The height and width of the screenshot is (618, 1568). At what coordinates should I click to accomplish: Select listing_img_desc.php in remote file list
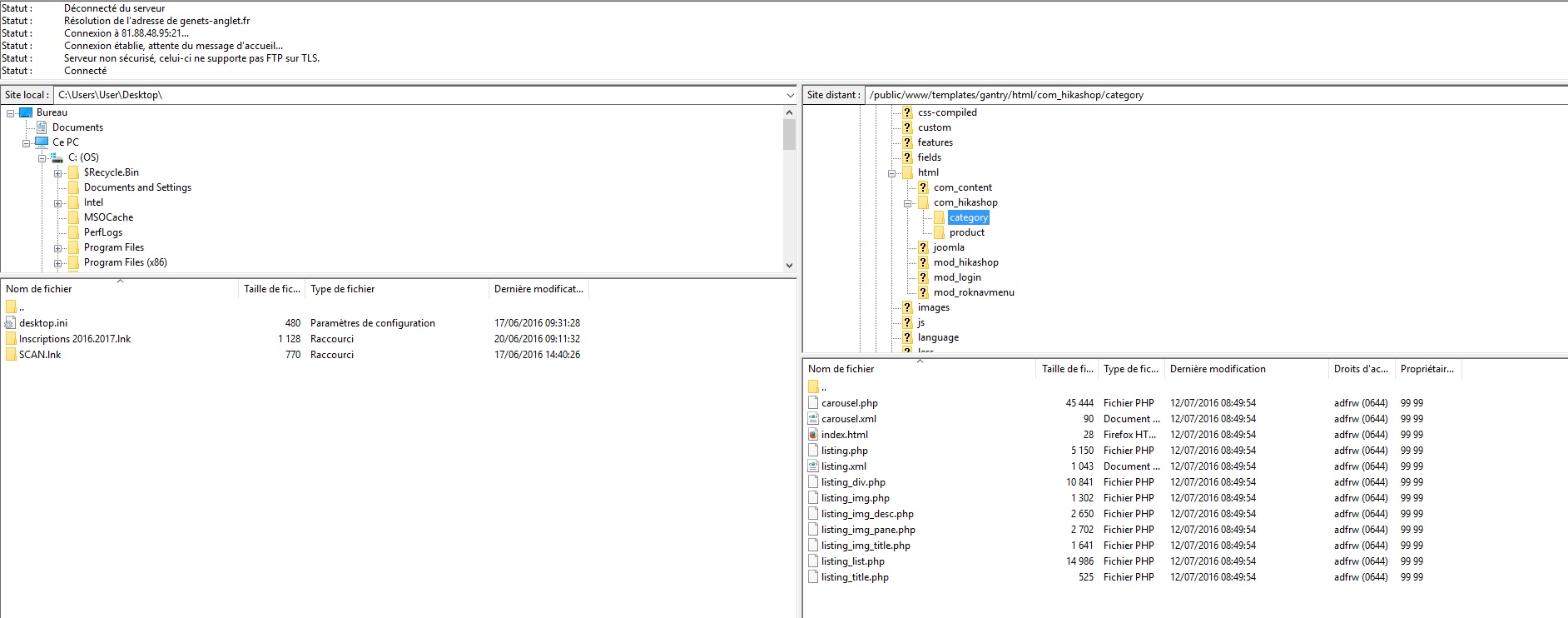(867, 514)
